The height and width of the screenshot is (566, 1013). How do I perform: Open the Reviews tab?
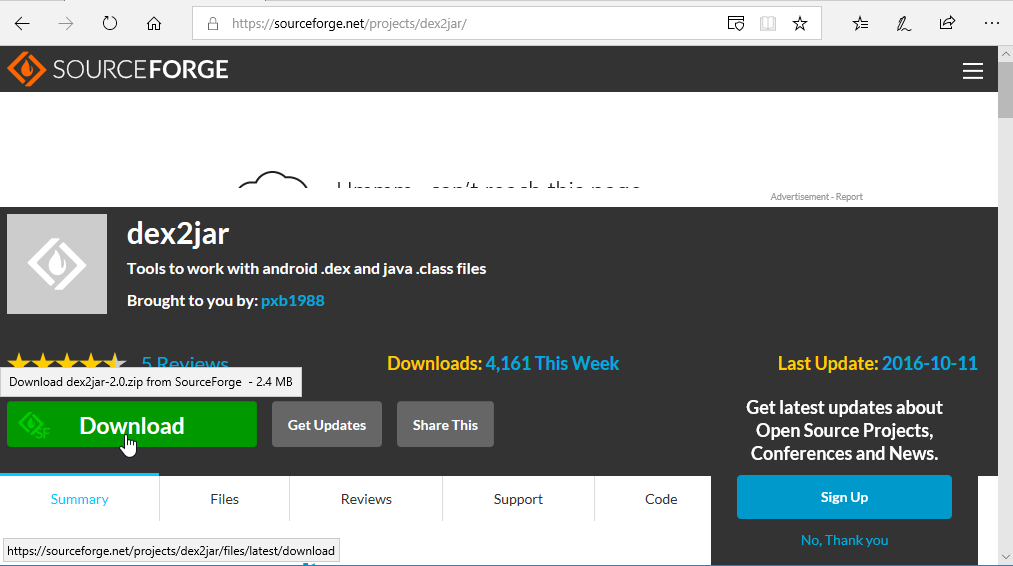click(366, 499)
